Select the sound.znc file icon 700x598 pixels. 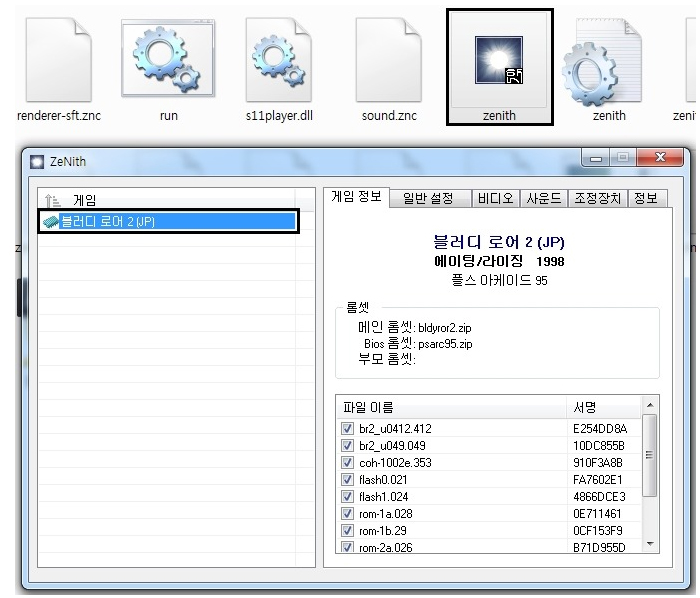coord(389,60)
